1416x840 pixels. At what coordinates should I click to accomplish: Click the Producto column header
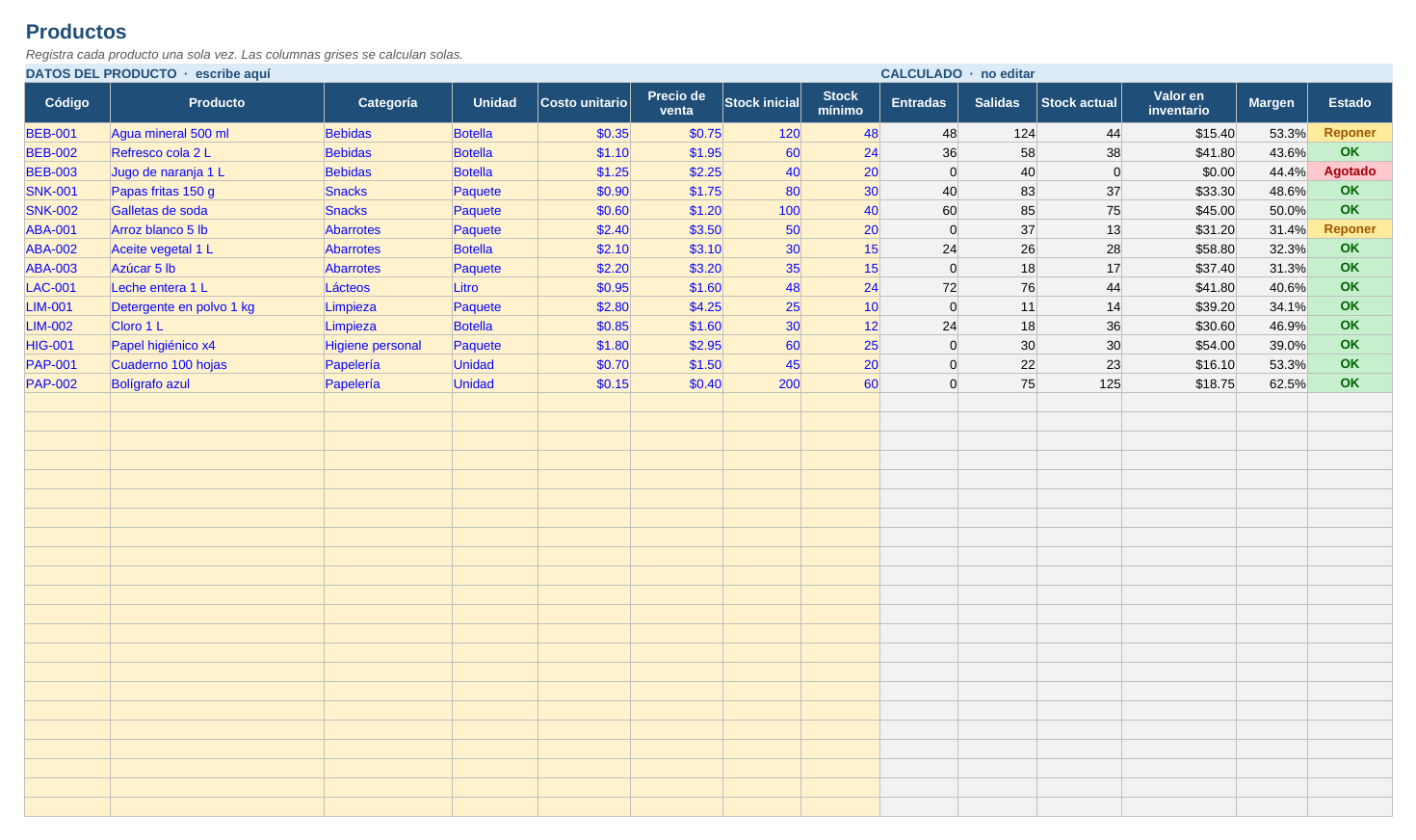pos(217,103)
